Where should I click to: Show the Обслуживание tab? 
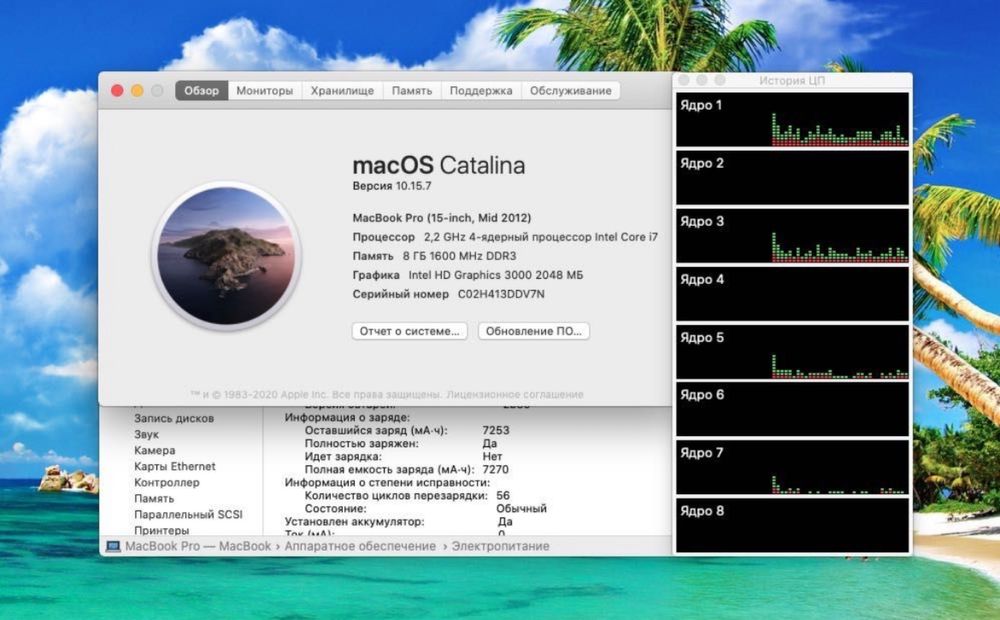coord(571,91)
